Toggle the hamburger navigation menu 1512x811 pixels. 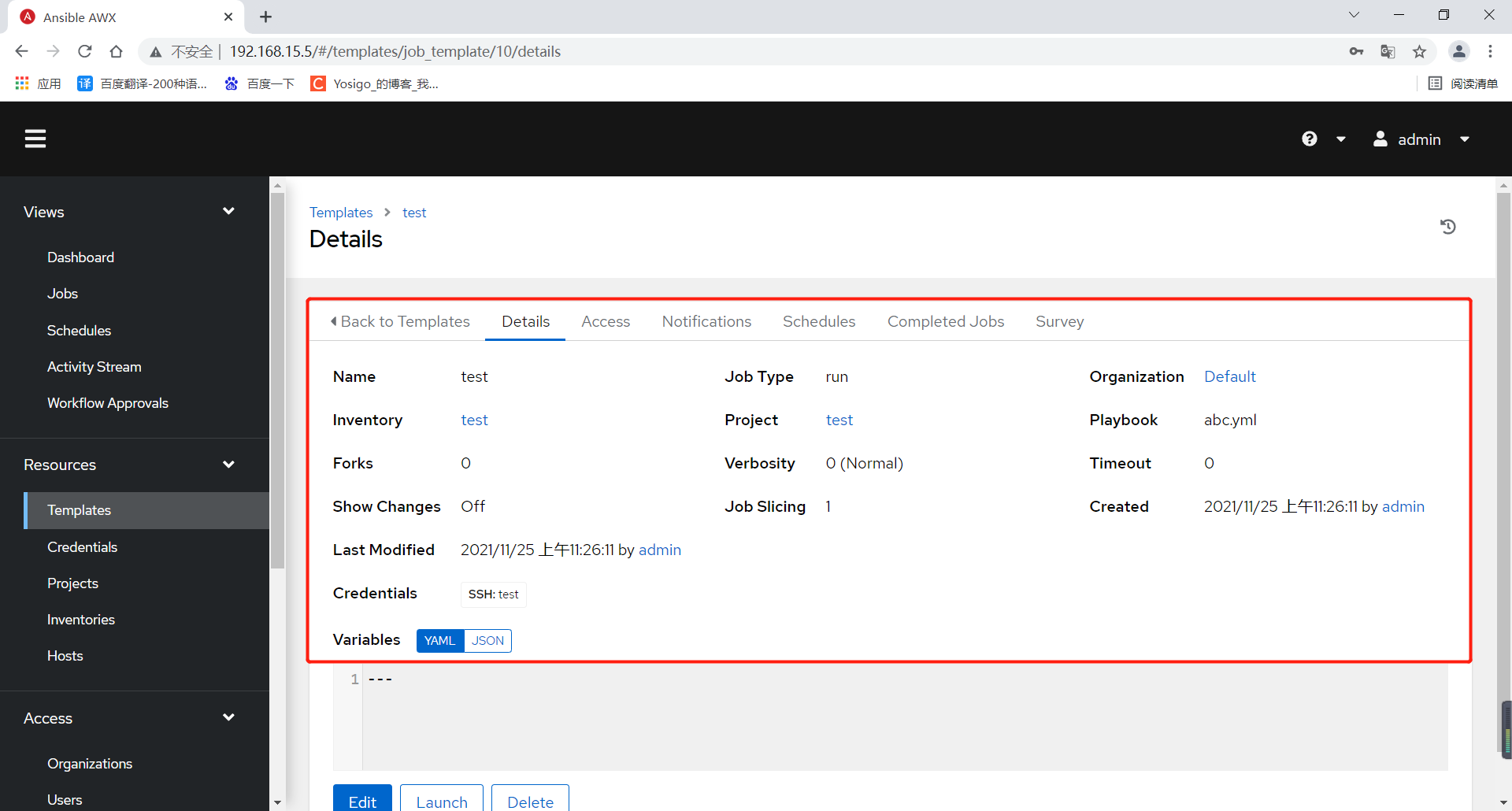click(35, 139)
